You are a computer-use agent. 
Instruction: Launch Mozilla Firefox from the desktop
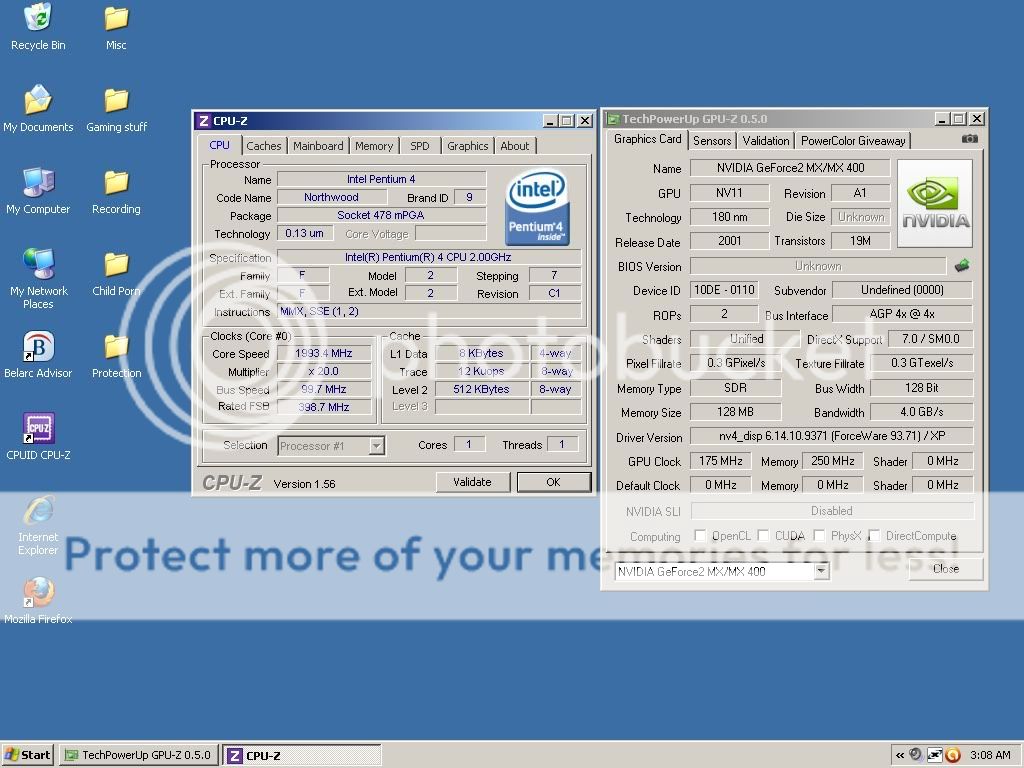[38, 593]
